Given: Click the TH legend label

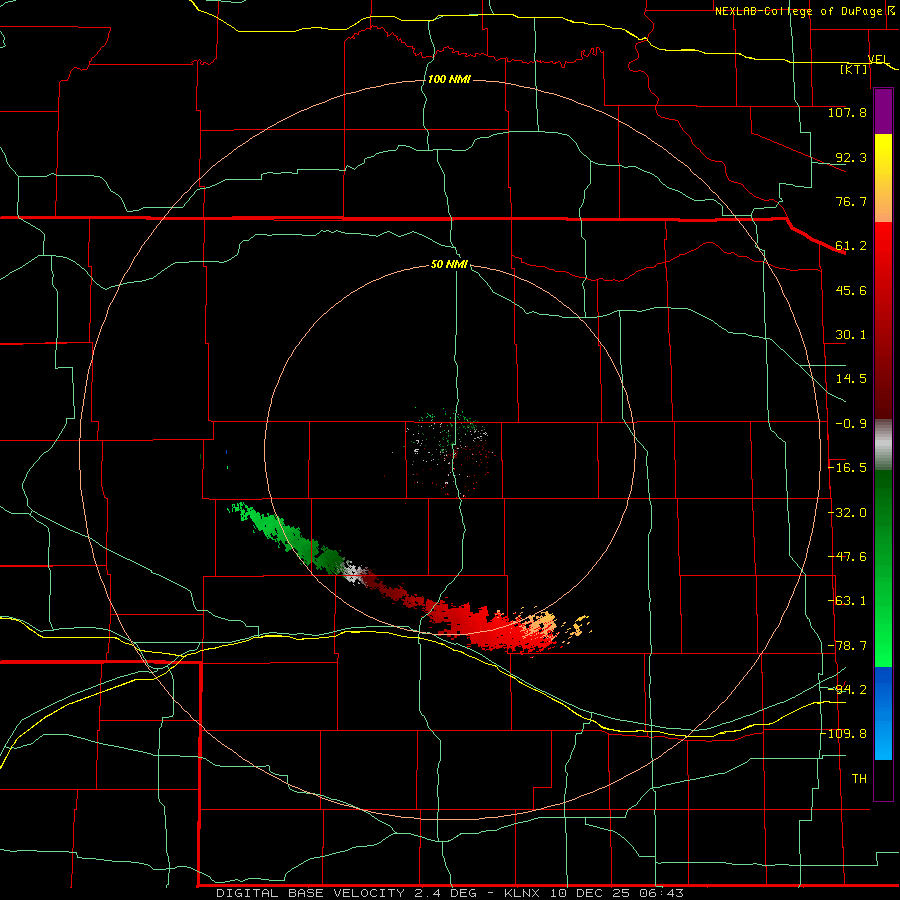Looking at the screenshot, I should click(859, 779).
